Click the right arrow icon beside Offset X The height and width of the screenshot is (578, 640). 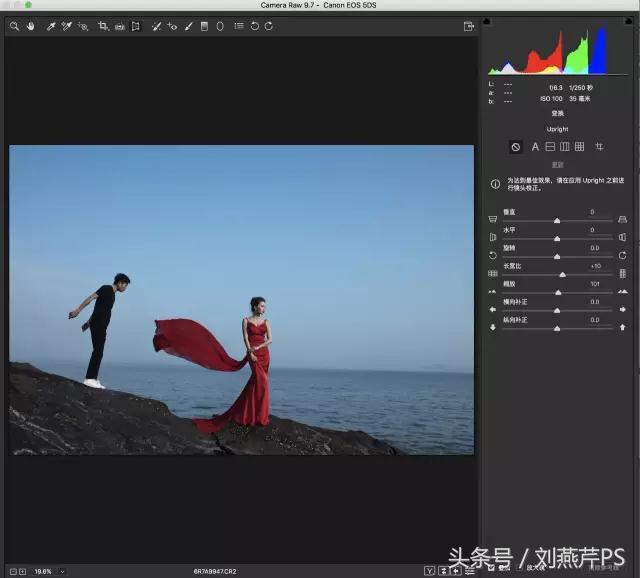pos(622,309)
